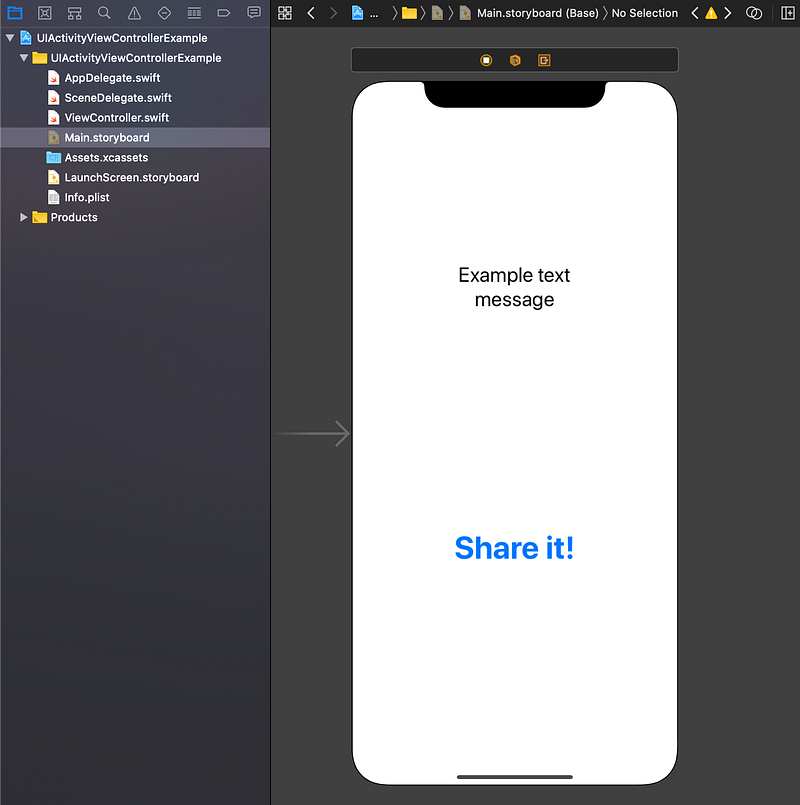The height and width of the screenshot is (805, 800).
Task: Select Main.storyboard in navigator
Action: (x=135, y=138)
